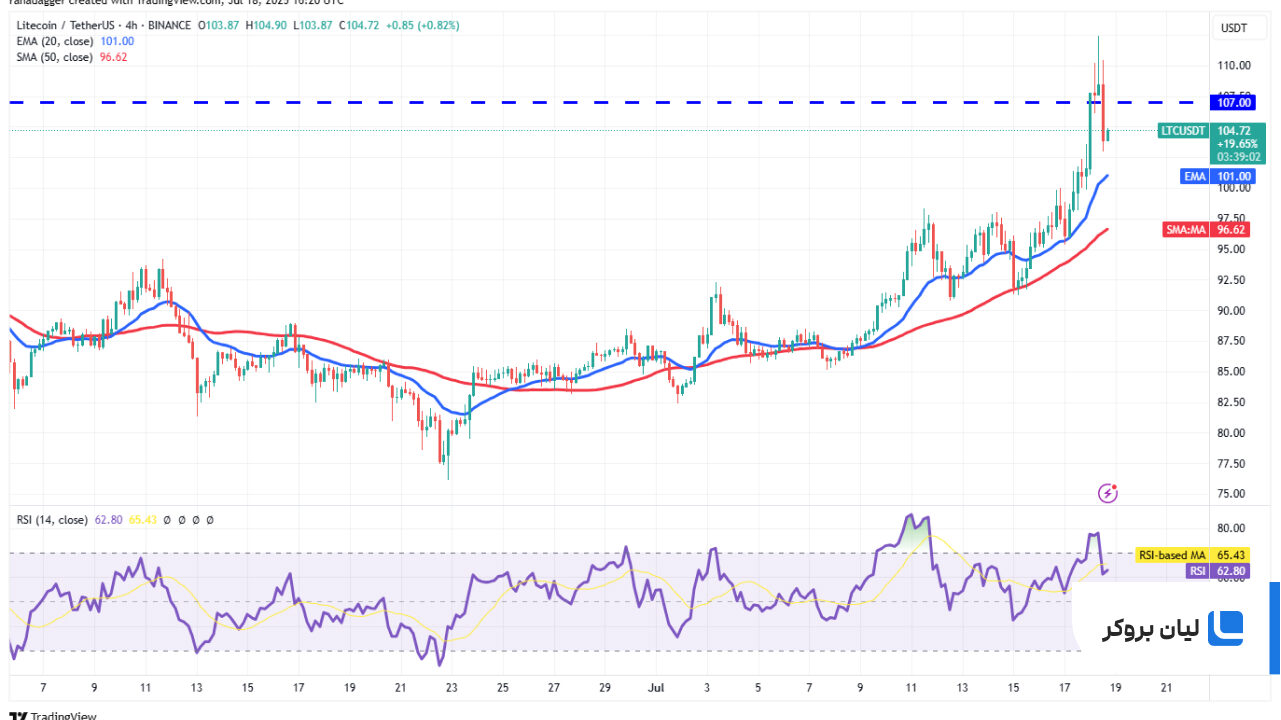Click the 65.43 RSI-based MA value label
Screen dimensions: 1281x720
click(1231, 554)
